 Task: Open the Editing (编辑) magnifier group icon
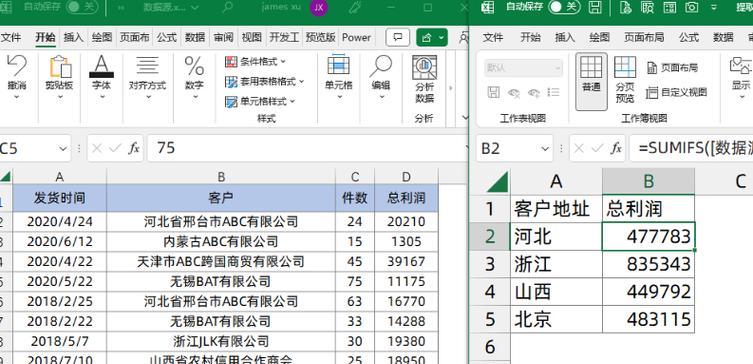tap(381, 66)
